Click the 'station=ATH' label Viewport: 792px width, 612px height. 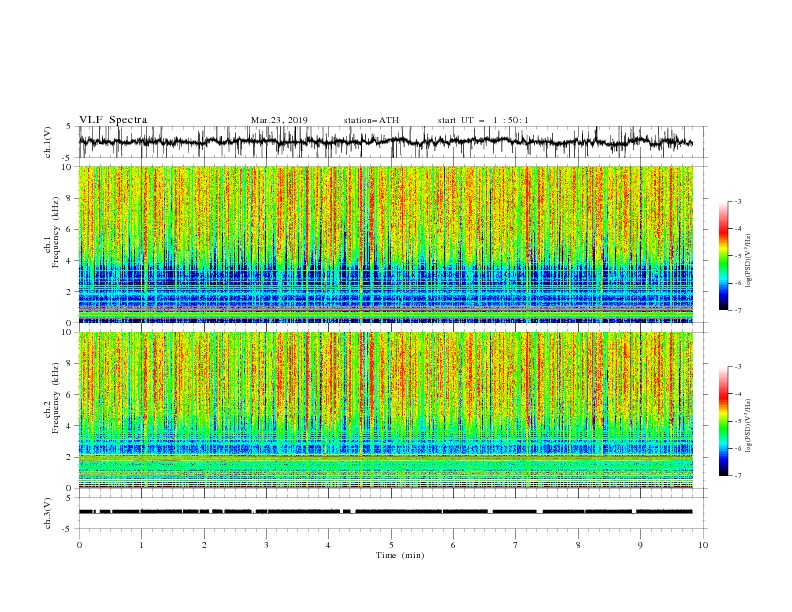coord(371,120)
